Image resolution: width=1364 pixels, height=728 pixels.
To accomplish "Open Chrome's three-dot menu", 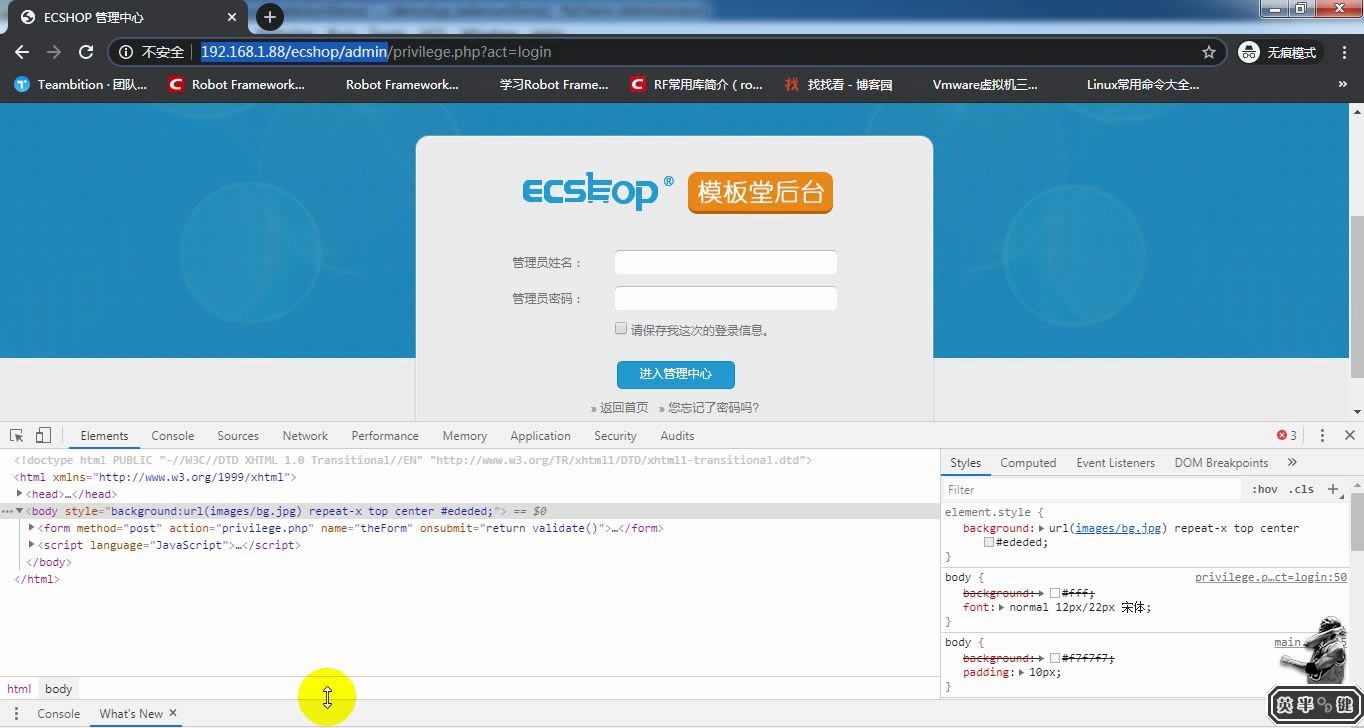I will [1344, 52].
